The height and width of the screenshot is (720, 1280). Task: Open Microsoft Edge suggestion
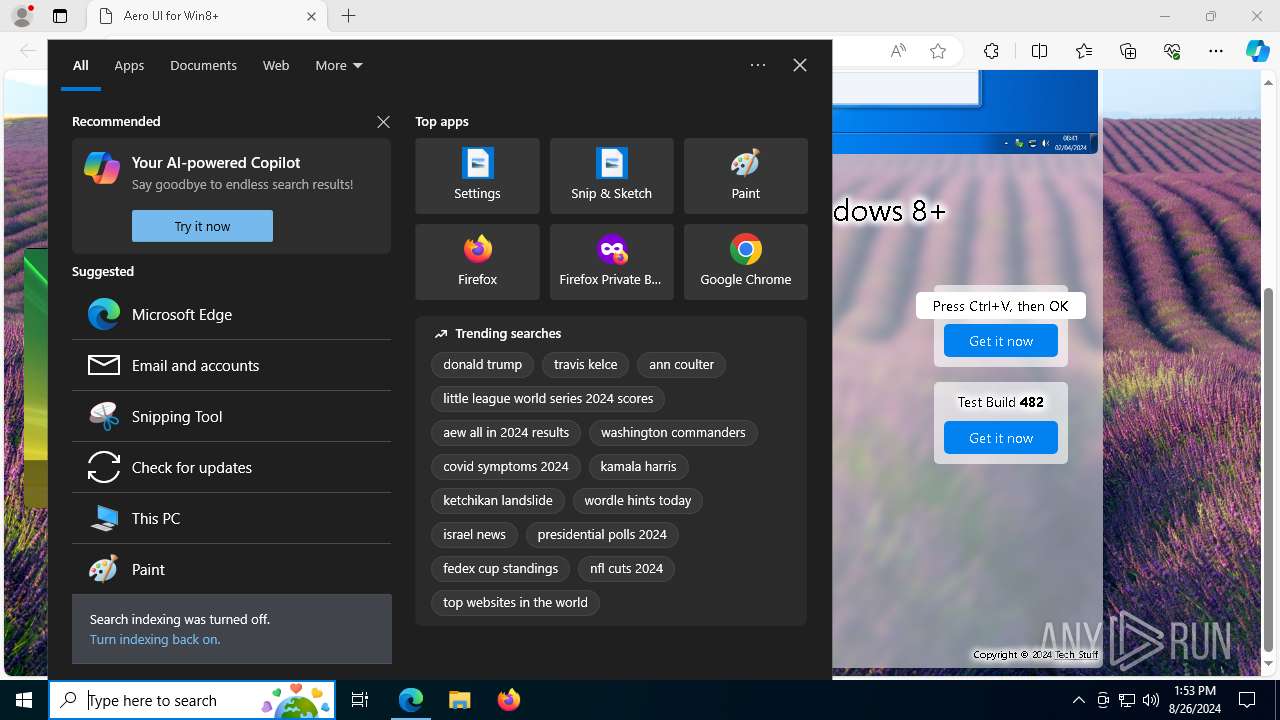[x=231, y=314]
